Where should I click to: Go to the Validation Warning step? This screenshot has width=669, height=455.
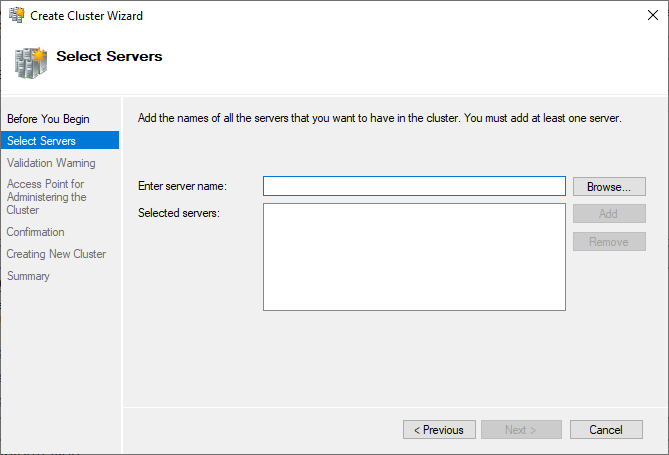pos(51,163)
